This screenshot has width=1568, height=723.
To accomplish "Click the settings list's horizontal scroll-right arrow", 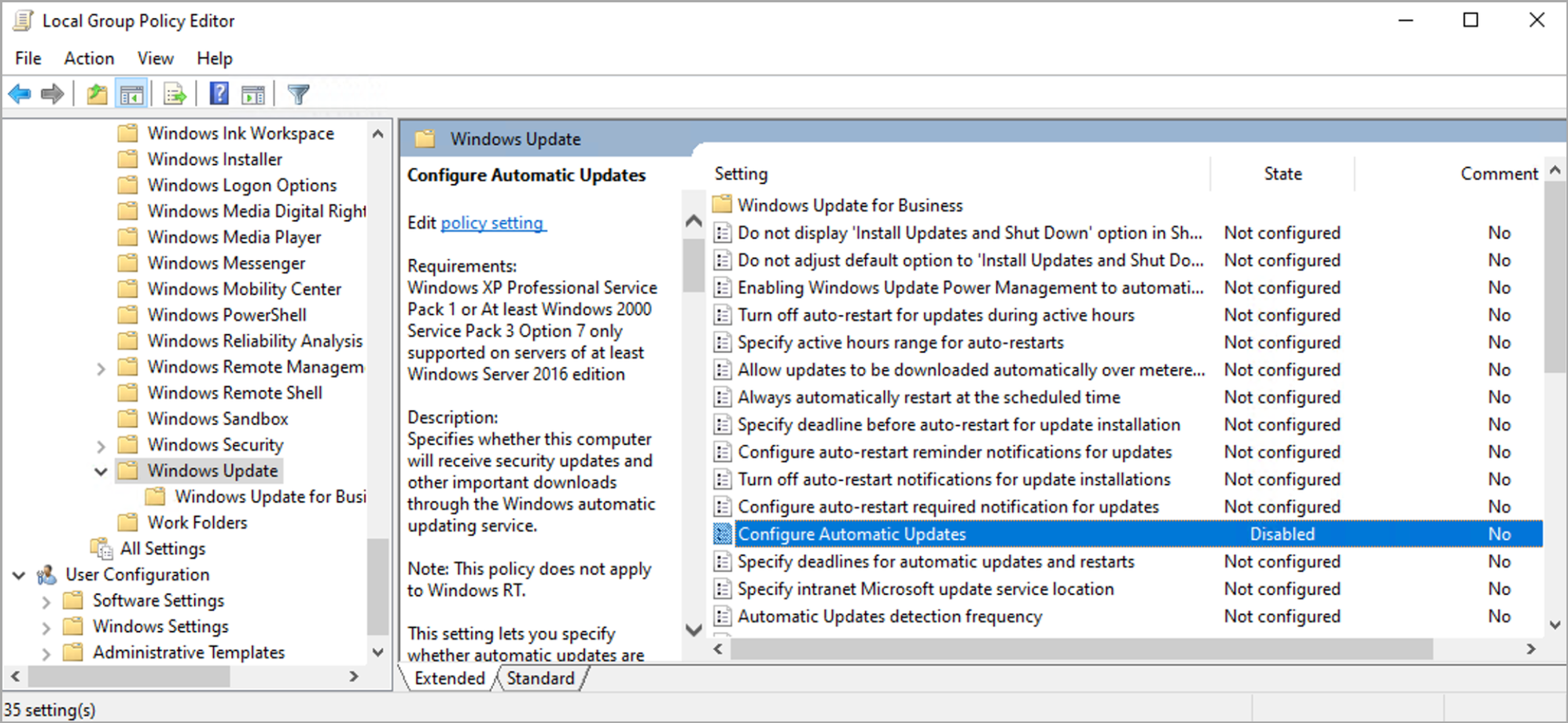I will (x=1530, y=649).
